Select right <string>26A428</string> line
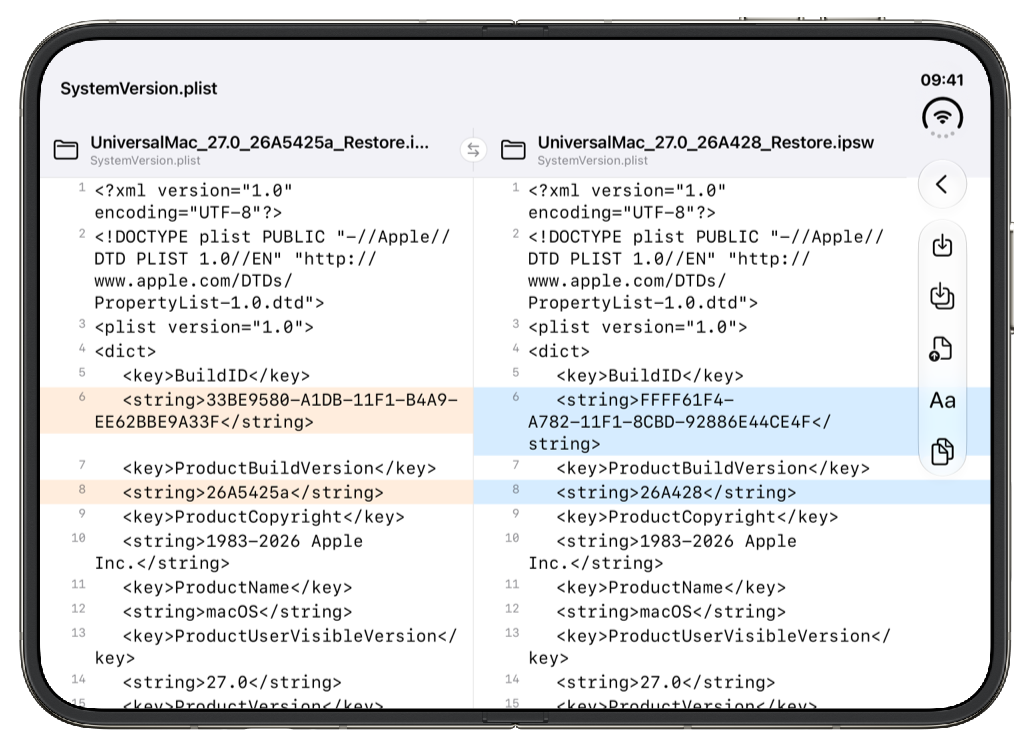The width and height of the screenshot is (1031, 749). [731, 493]
